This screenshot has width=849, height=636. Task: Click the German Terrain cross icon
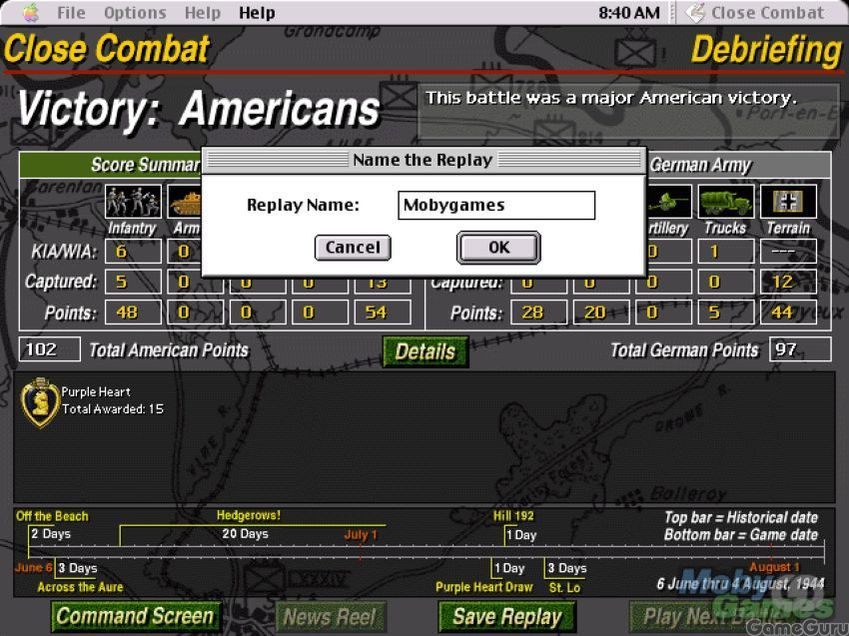coord(788,201)
